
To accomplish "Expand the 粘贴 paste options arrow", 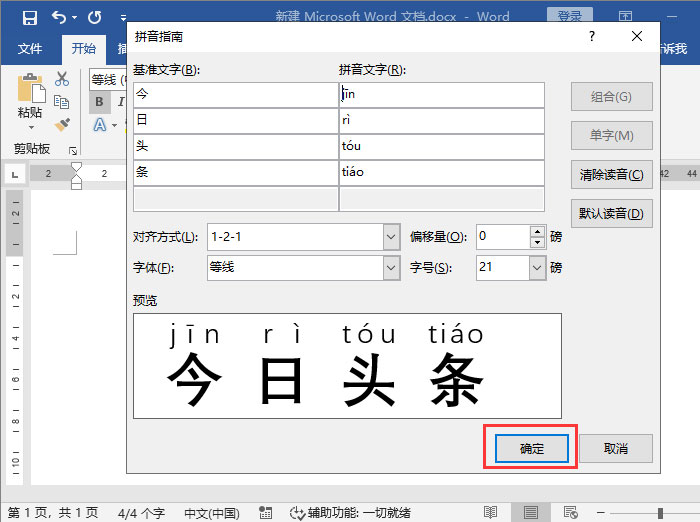I will [31, 128].
